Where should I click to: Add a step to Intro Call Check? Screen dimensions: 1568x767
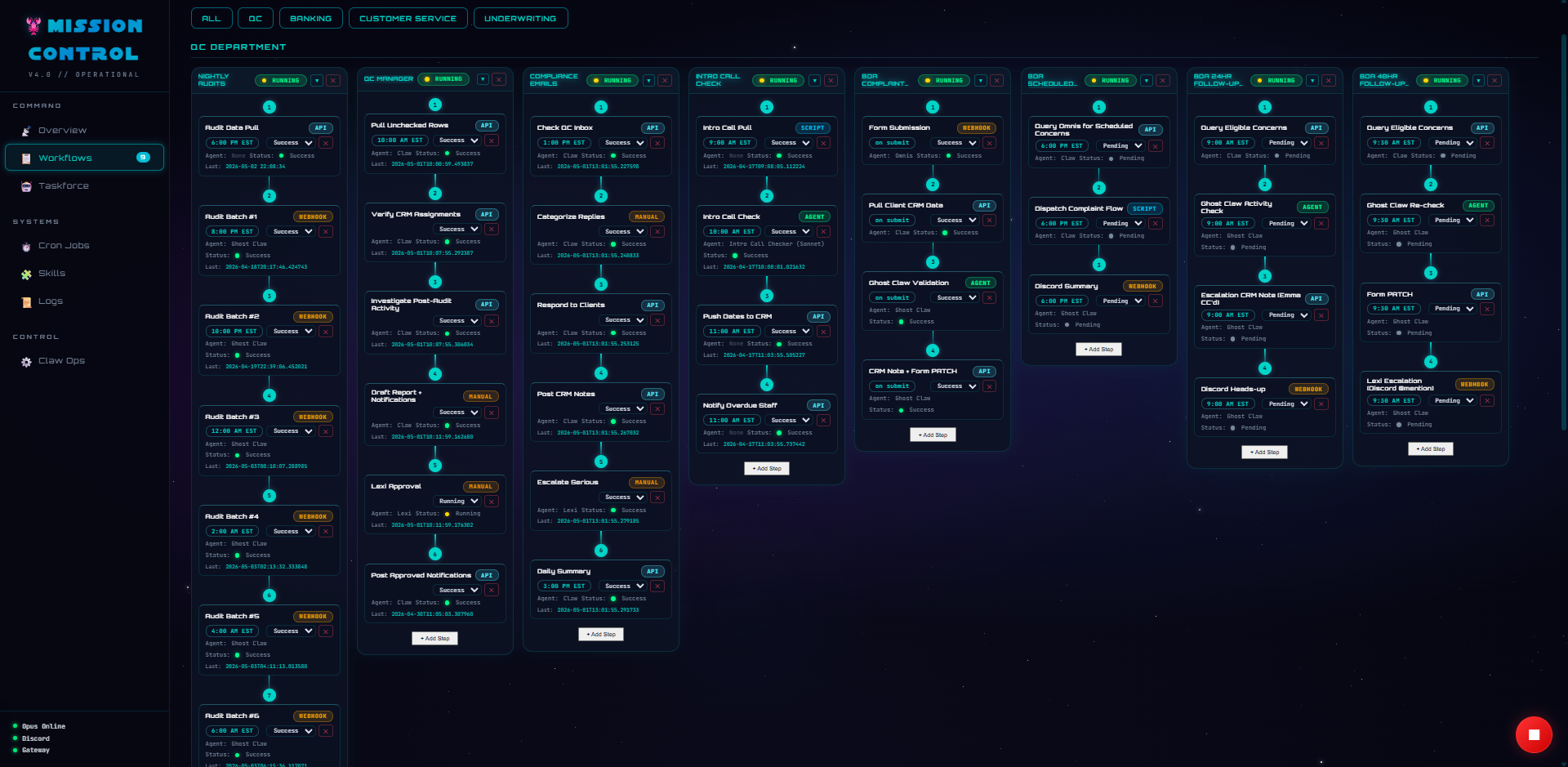pyautogui.click(x=767, y=469)
